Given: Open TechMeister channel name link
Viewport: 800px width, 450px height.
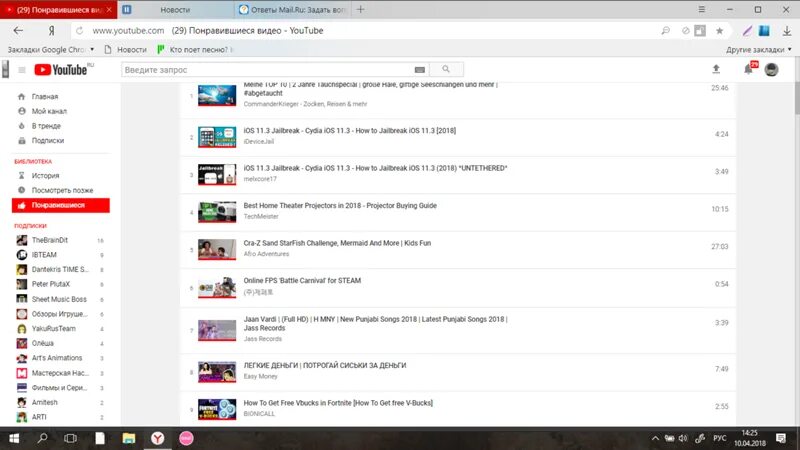Looking at the screenshot, I should pos(261,216).
